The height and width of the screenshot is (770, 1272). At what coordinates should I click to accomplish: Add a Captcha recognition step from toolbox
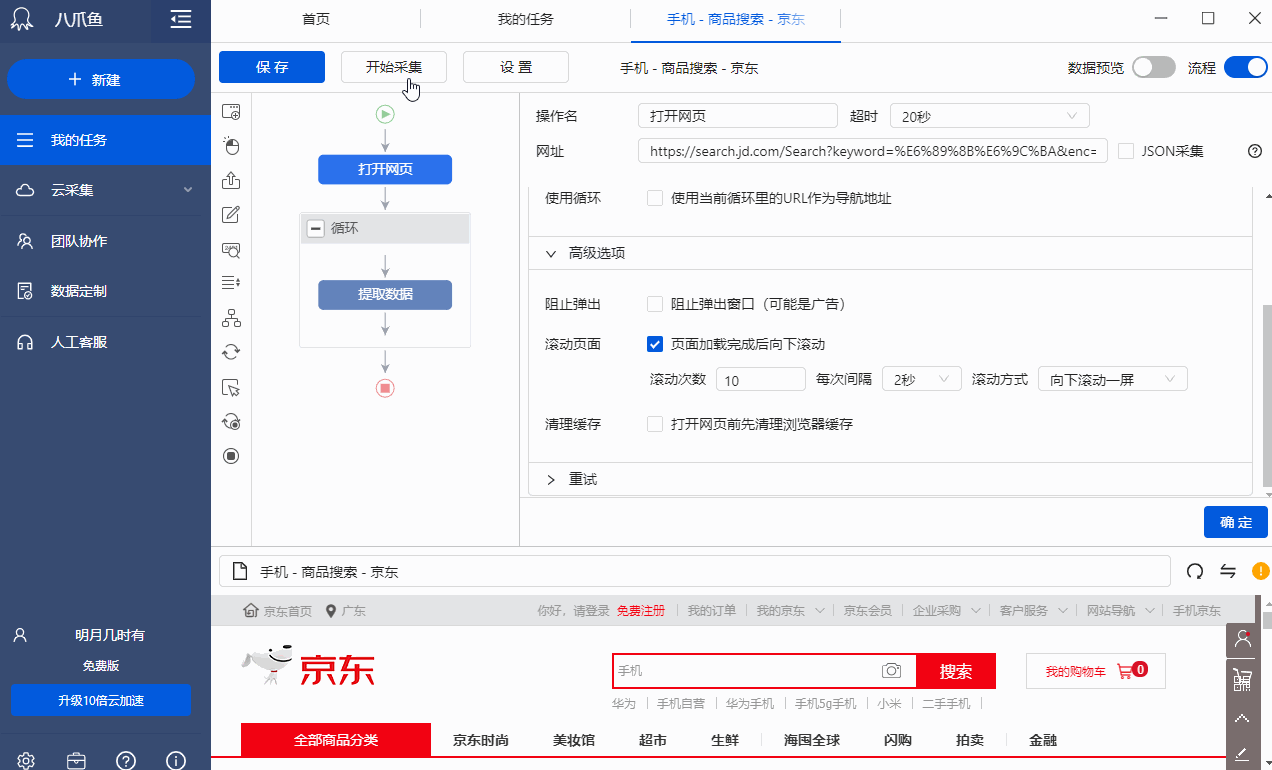click(231, 249)
